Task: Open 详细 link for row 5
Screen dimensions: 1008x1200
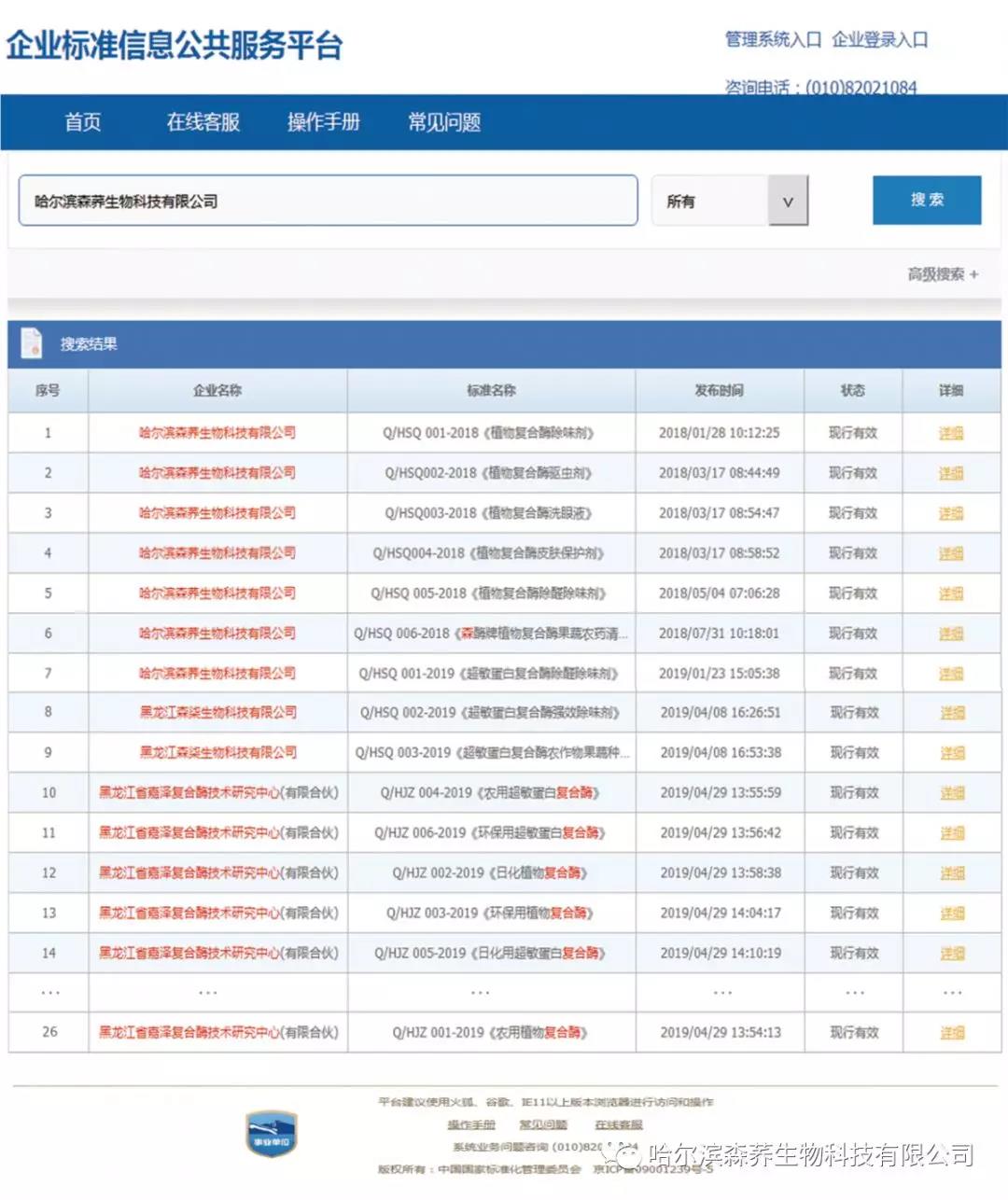Action: point(951,593)
